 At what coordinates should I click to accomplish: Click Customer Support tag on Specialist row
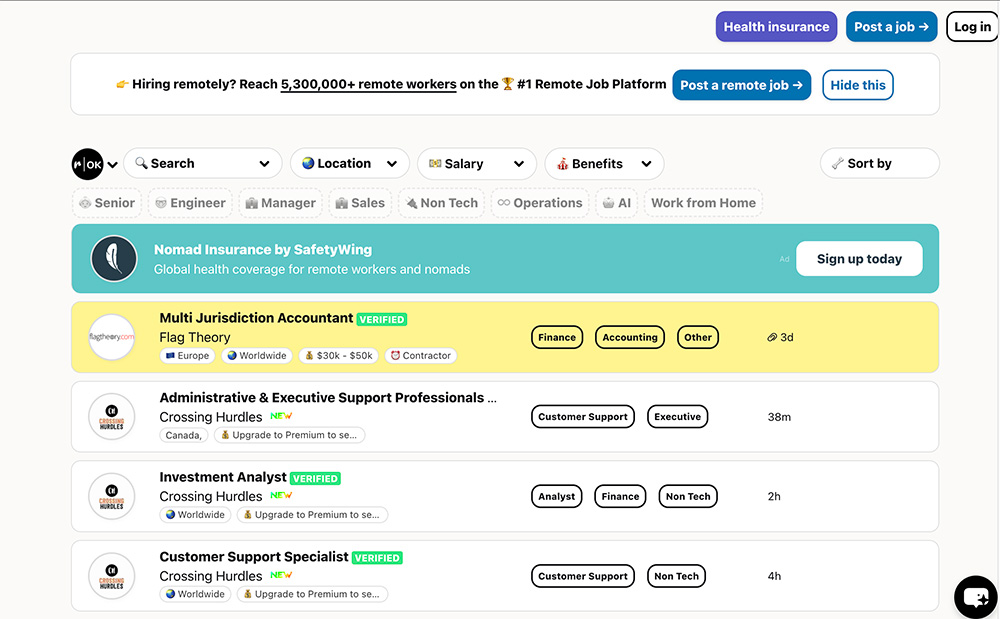pyautogui.click(x=583, y=576)
